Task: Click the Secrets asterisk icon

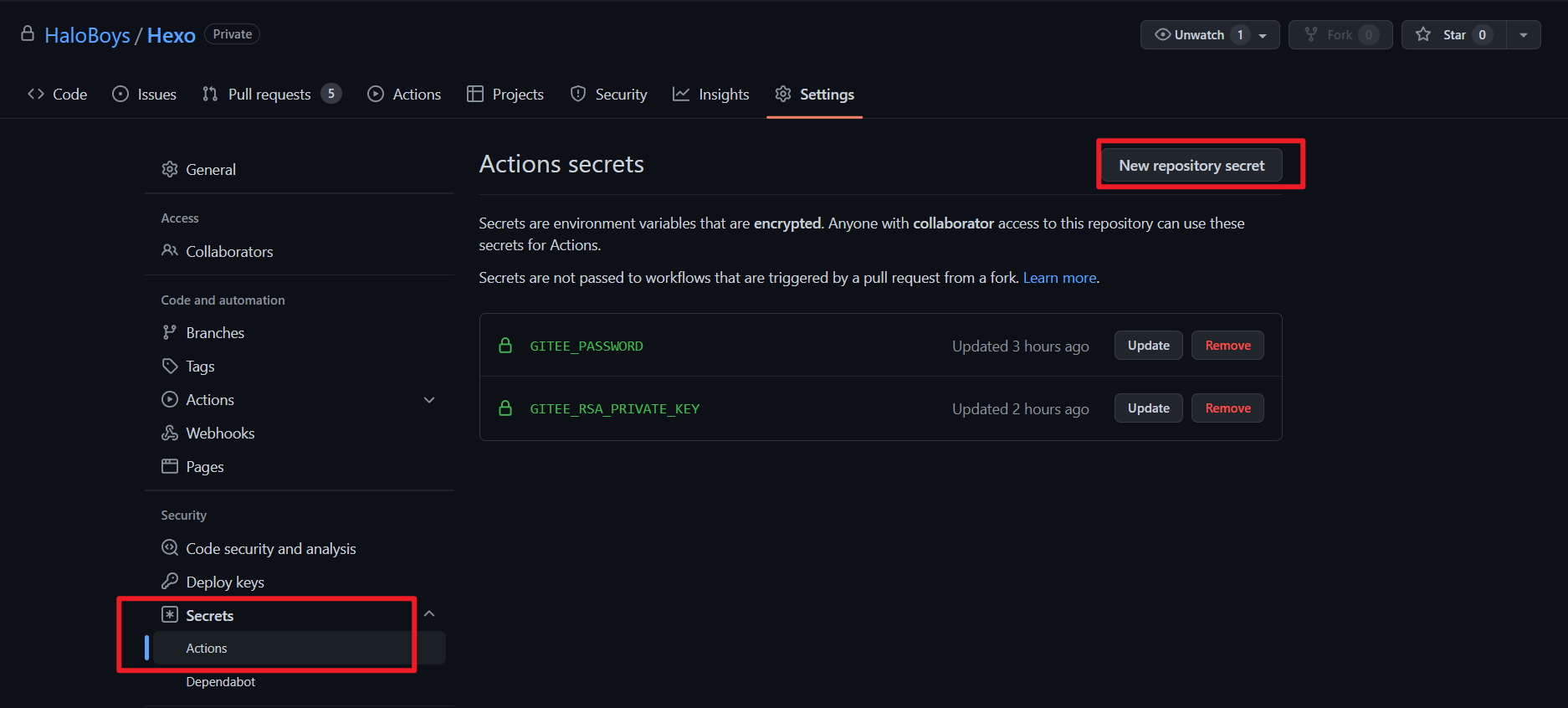Action: pos(170,614)
